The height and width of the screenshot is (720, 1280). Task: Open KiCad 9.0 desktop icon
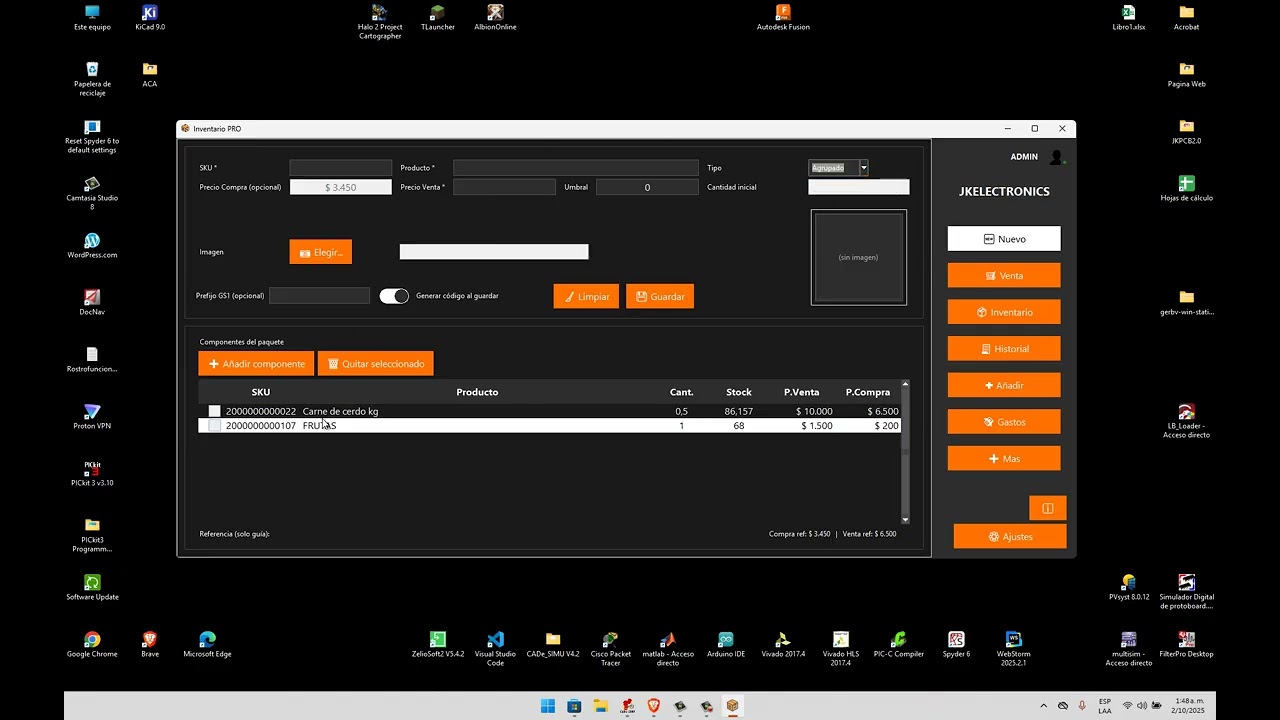(150, 17)
